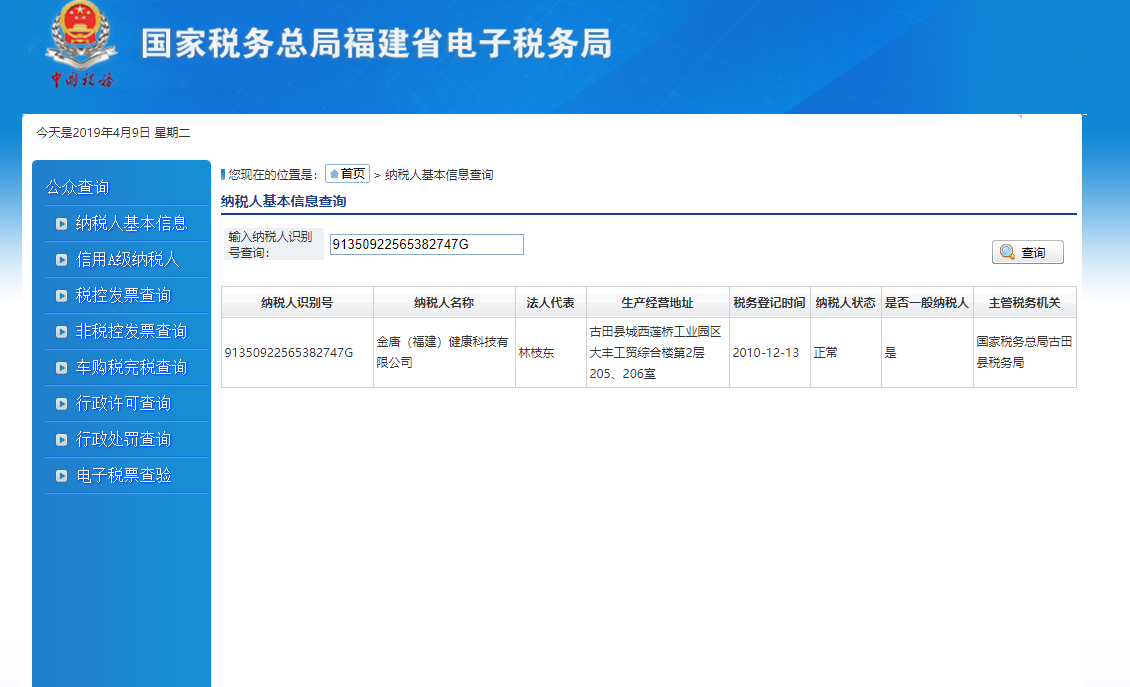Click the arrow icon beside 信用A级纳税人

pos(62,260)
